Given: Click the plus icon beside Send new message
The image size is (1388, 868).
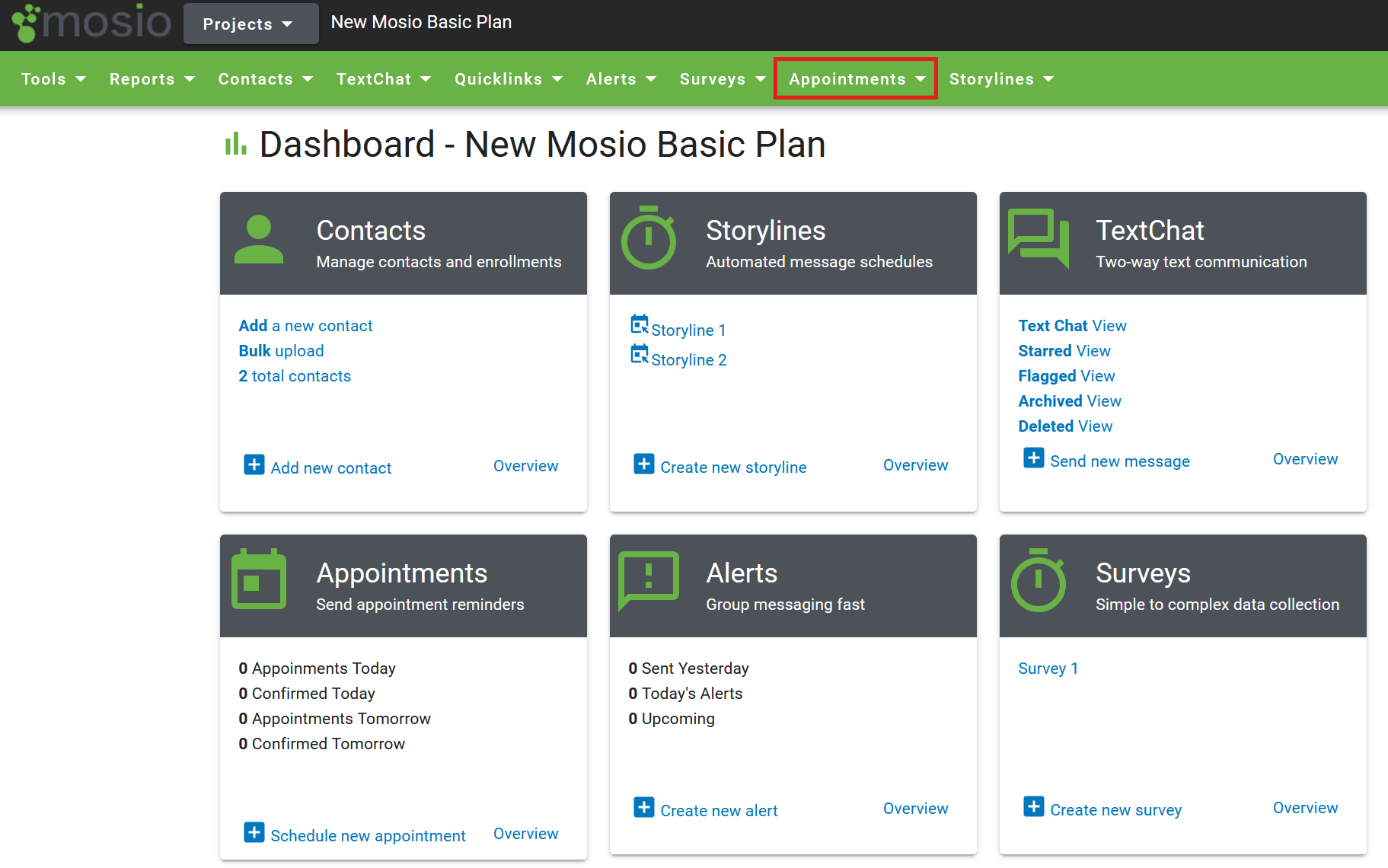Looking at the screenshot, I should [1034, 458].
